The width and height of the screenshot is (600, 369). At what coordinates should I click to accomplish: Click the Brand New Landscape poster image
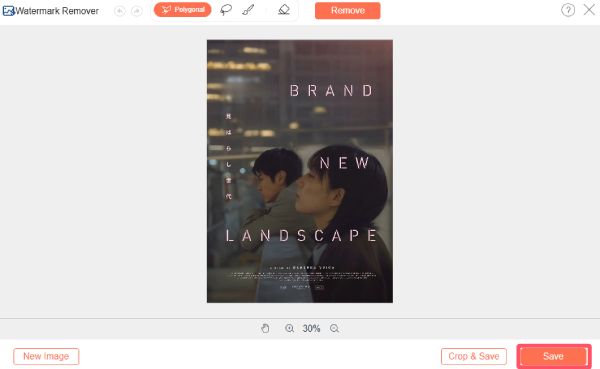coord(300,171)
